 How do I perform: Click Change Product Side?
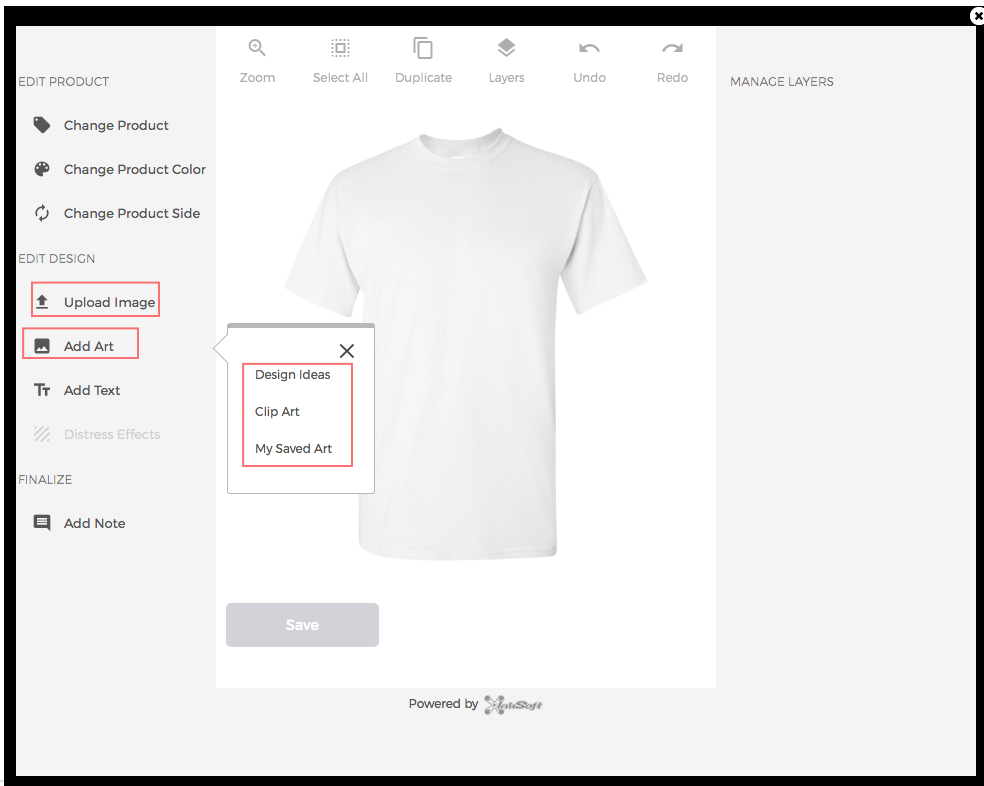click(41, 213)
